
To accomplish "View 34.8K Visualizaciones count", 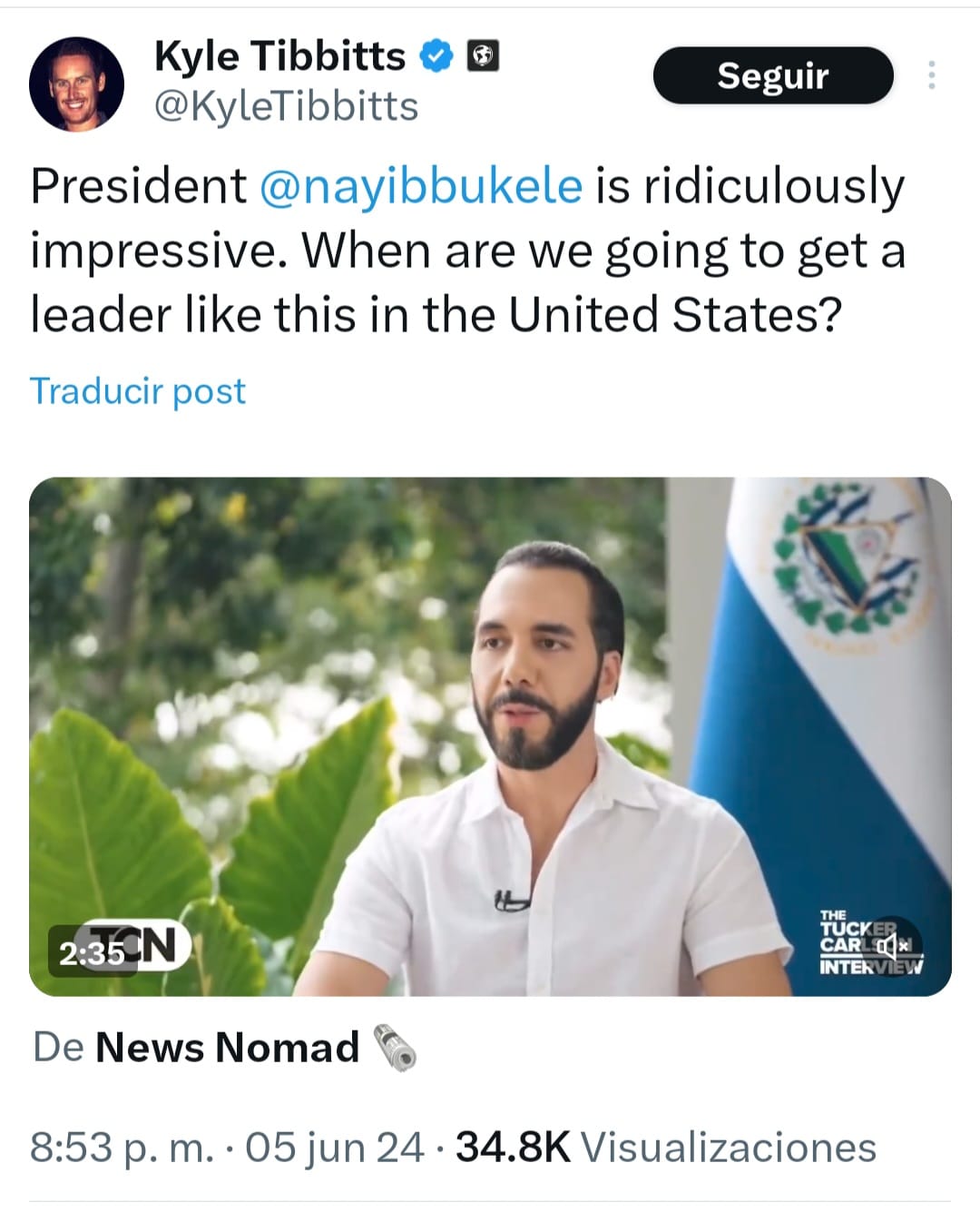I will (x=666, y=1147).
